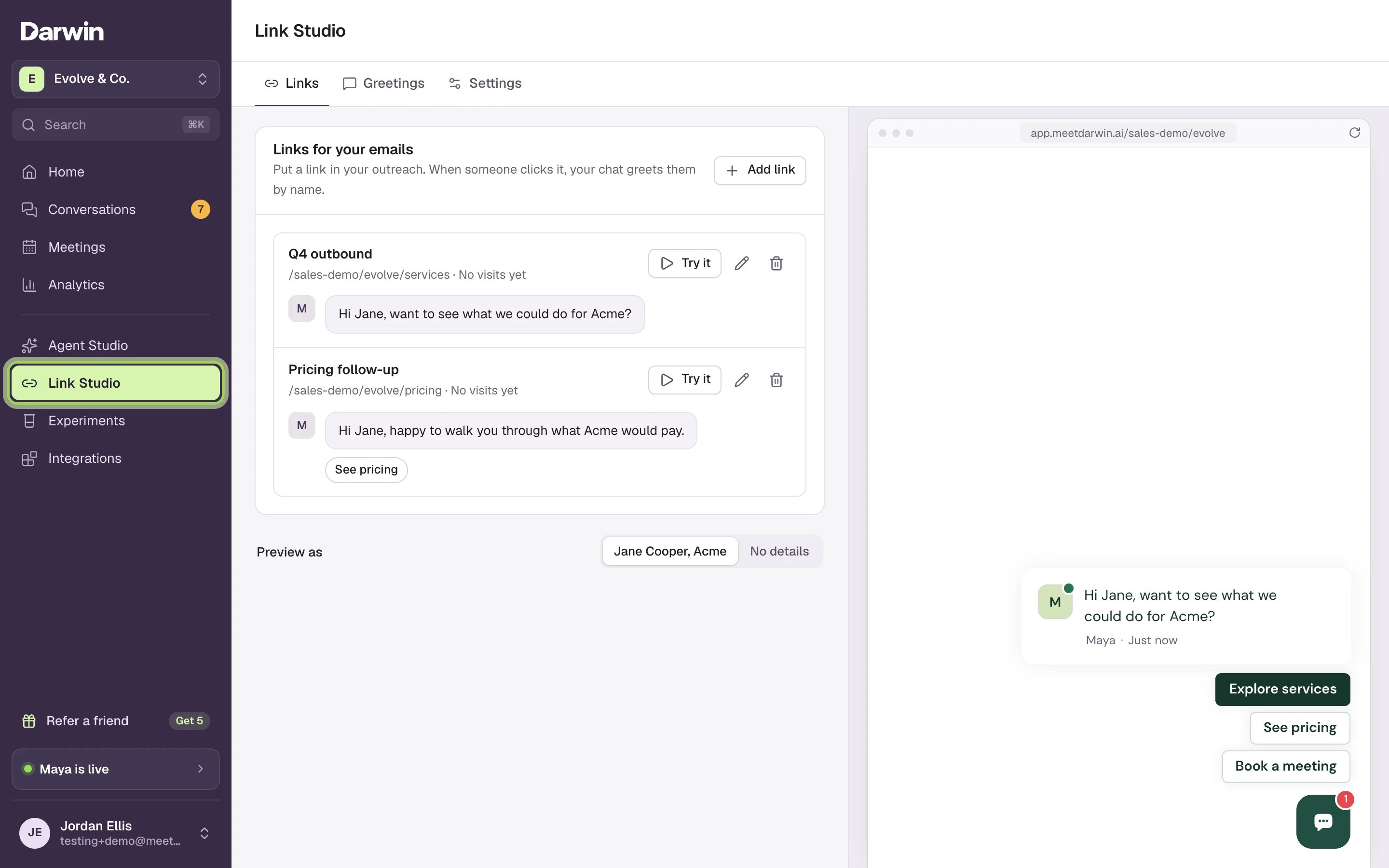Click the /sales-demo/evolve/pricing path text

[x=365, y=391]
